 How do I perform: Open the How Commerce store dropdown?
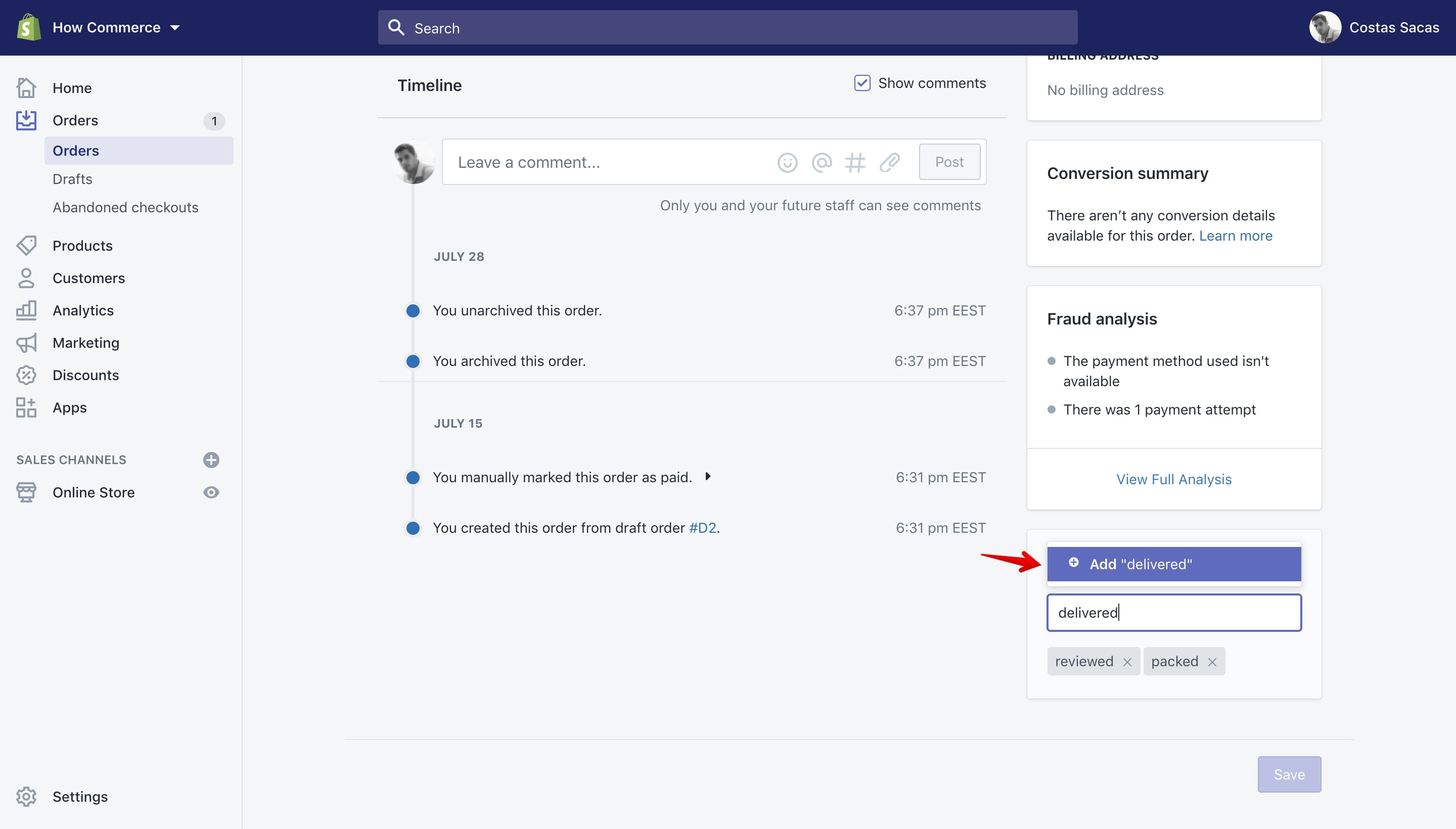click(116, 27)
